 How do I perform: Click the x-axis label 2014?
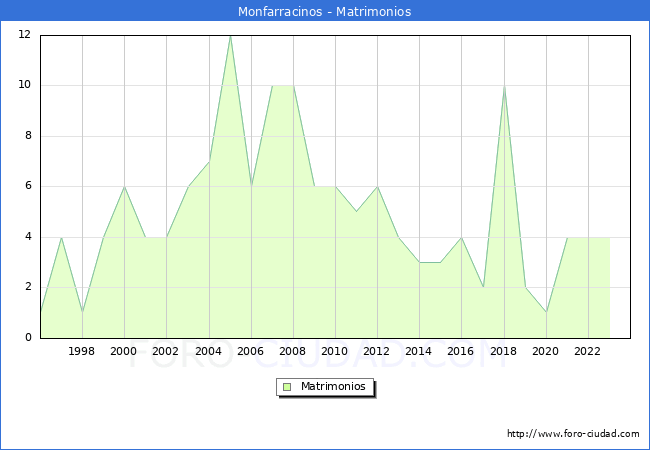tap(419, 351)
